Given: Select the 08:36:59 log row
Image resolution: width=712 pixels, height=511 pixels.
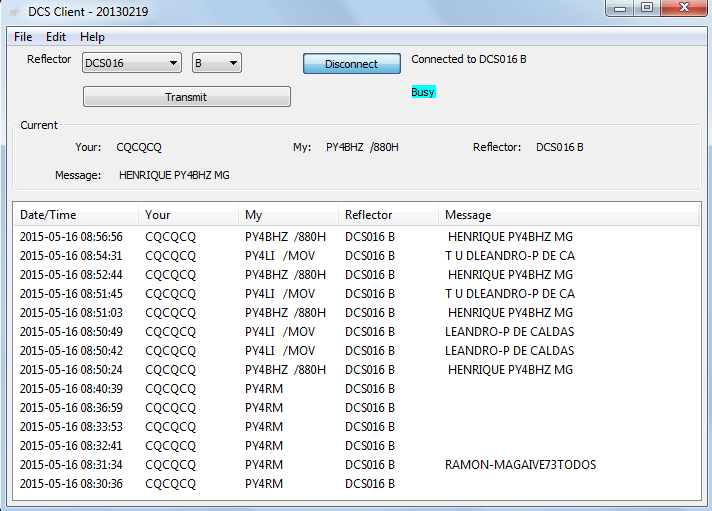Looking at the screenshot, I should 356,408.
